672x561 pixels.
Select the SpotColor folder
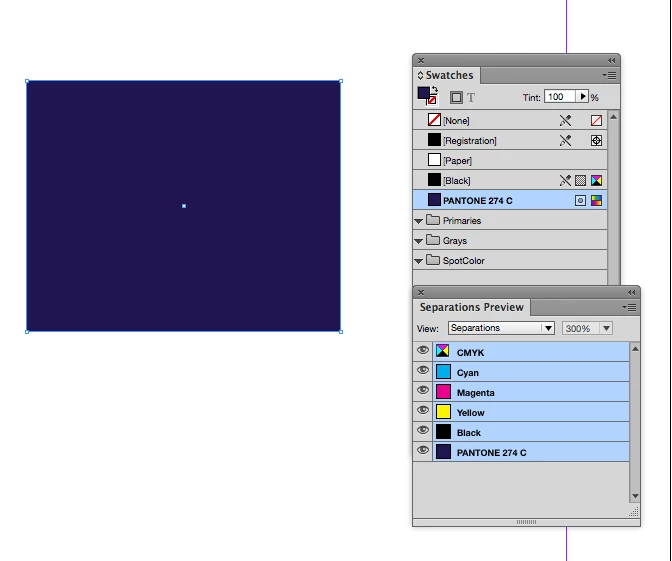[510, 261]
